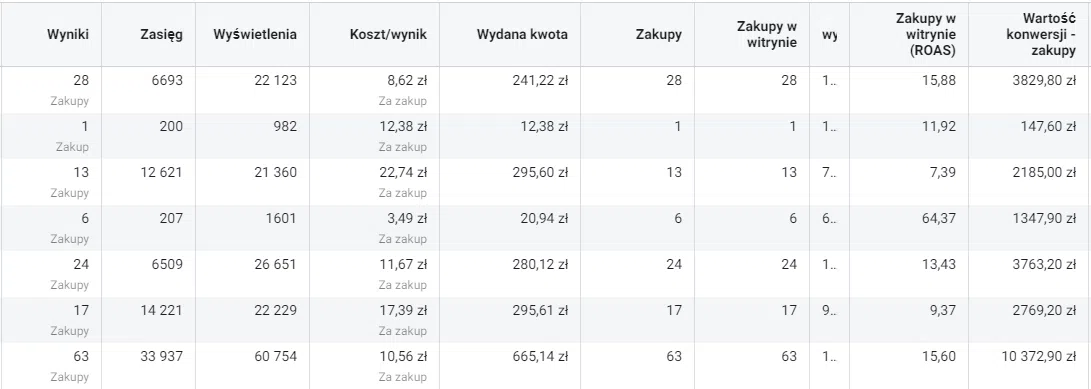This screenshot has width=1091, height=389.
Task: Click the 8,62 zł cost per result cell
Action: point(407,81)
